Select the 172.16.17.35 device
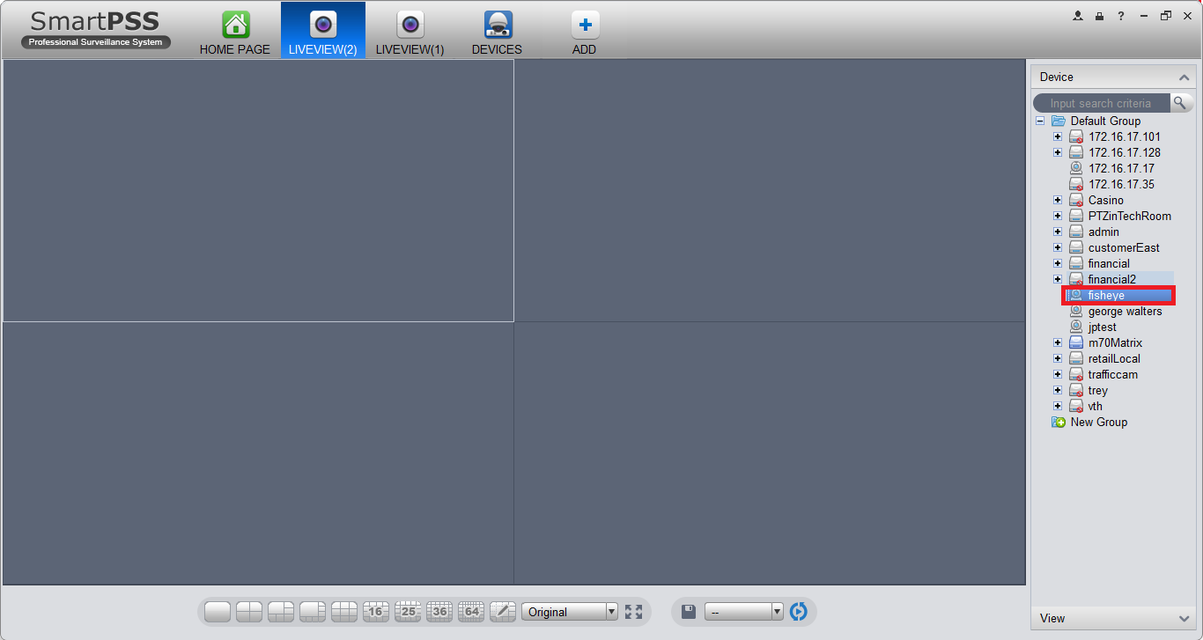This screenshot has width=1203, height=640. click(1121, 184)
